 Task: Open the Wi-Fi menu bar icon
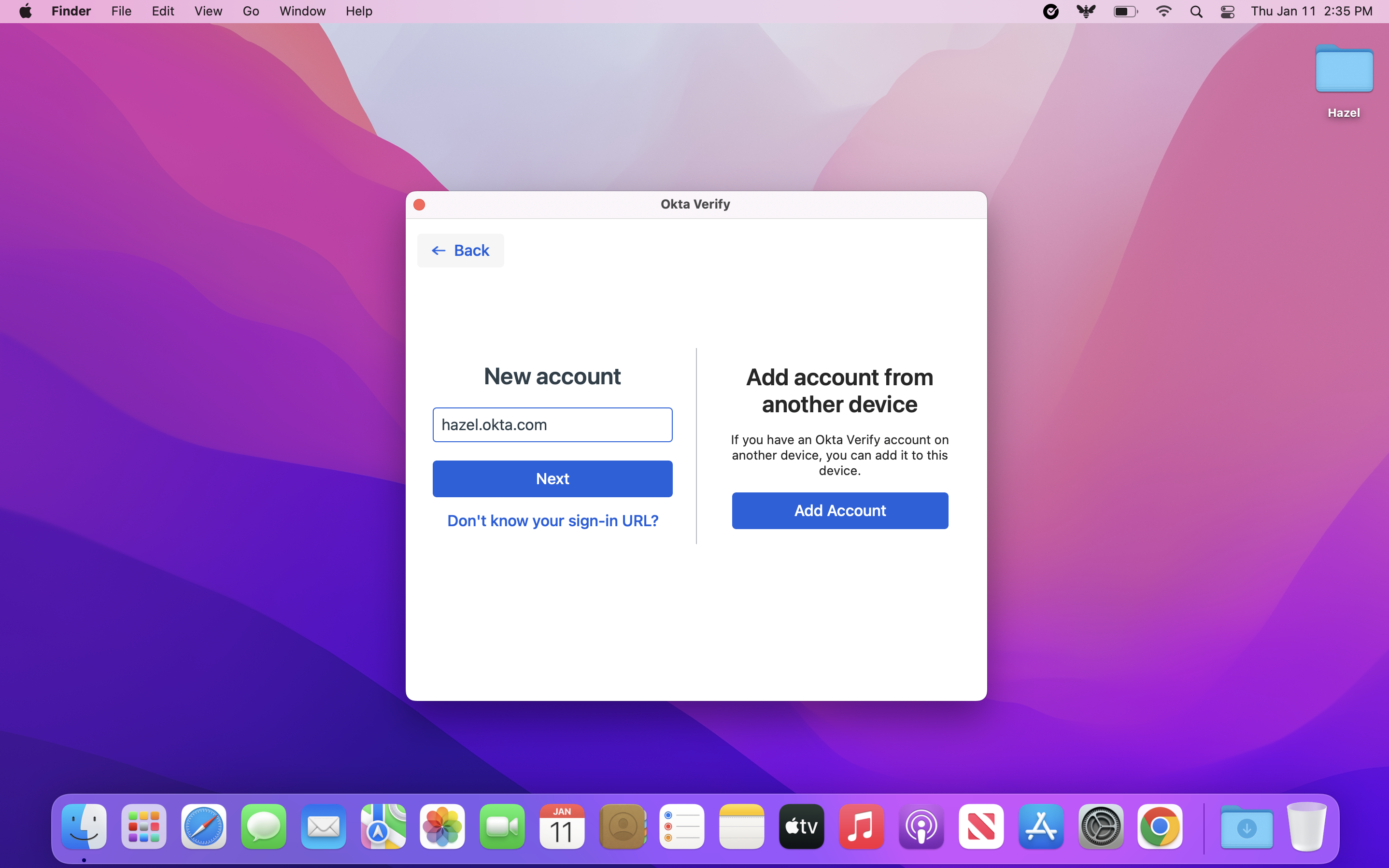tap(1163, 11)
